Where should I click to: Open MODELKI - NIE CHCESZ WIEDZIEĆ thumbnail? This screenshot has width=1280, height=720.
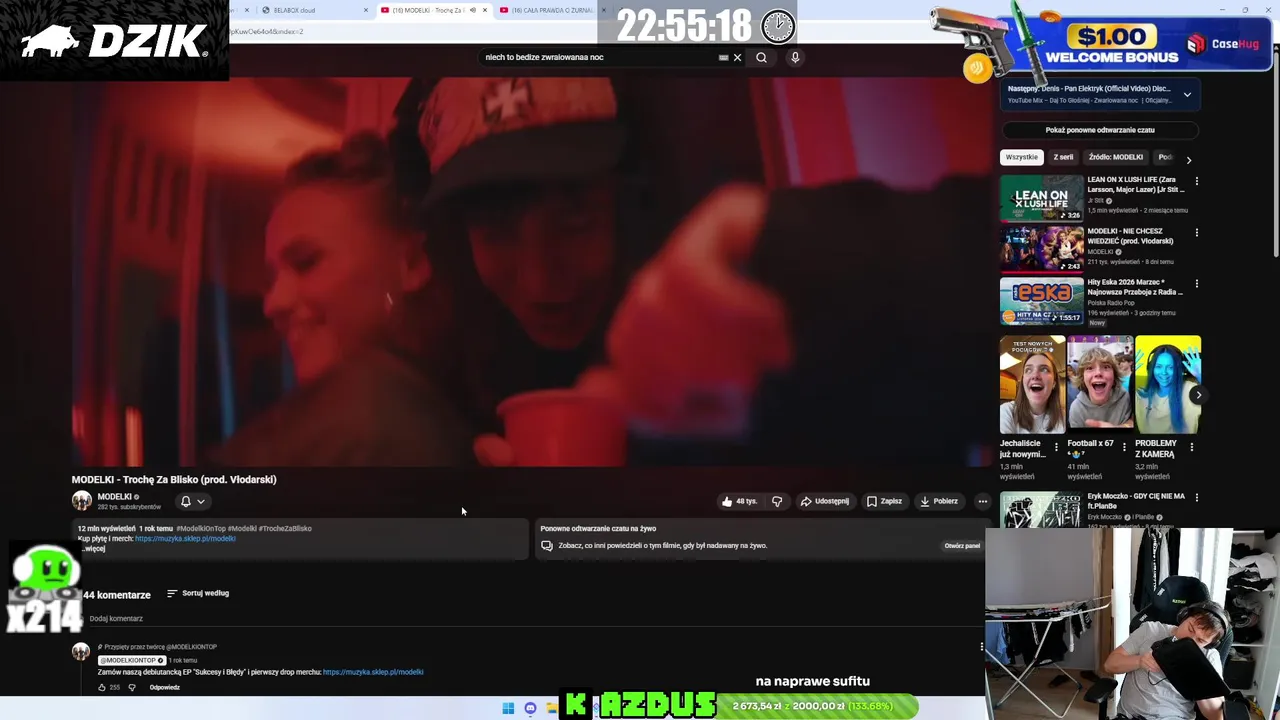click(x=1042, y=249)
